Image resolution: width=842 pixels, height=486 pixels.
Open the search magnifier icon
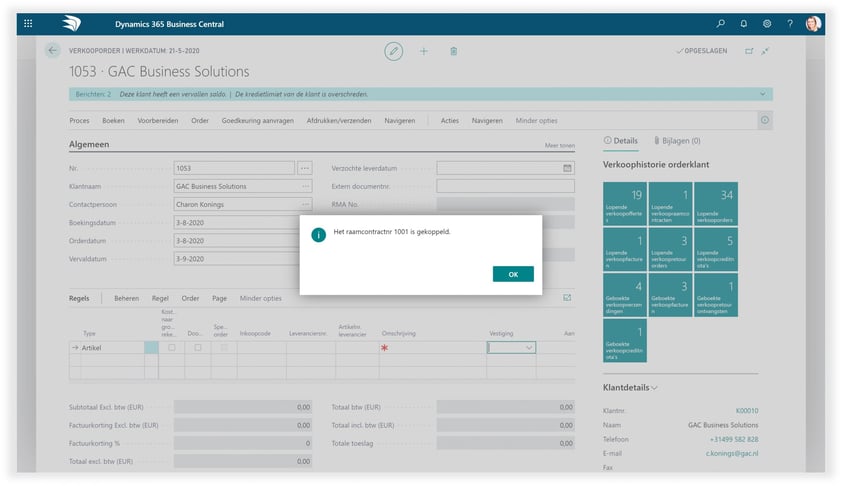click(721, 24)
